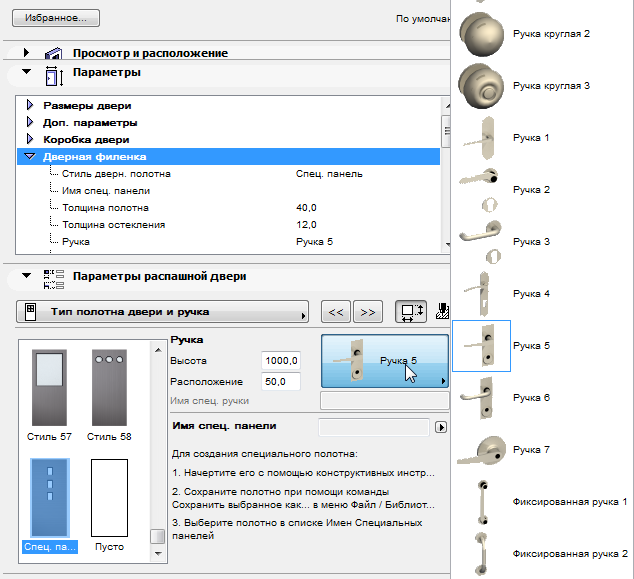Click the value 12,0 for Толщина остекления
The height and width of the screenshot is (579, 634).
point(306,224)
